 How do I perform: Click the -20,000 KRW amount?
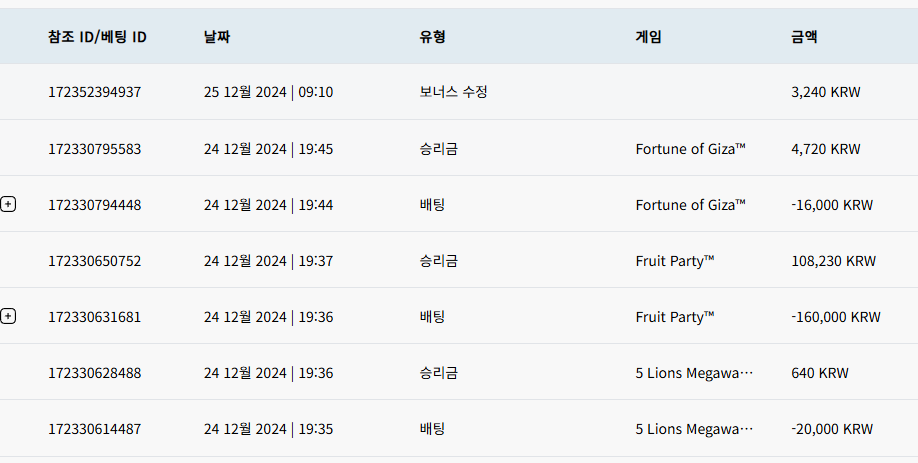pos(831,429)
